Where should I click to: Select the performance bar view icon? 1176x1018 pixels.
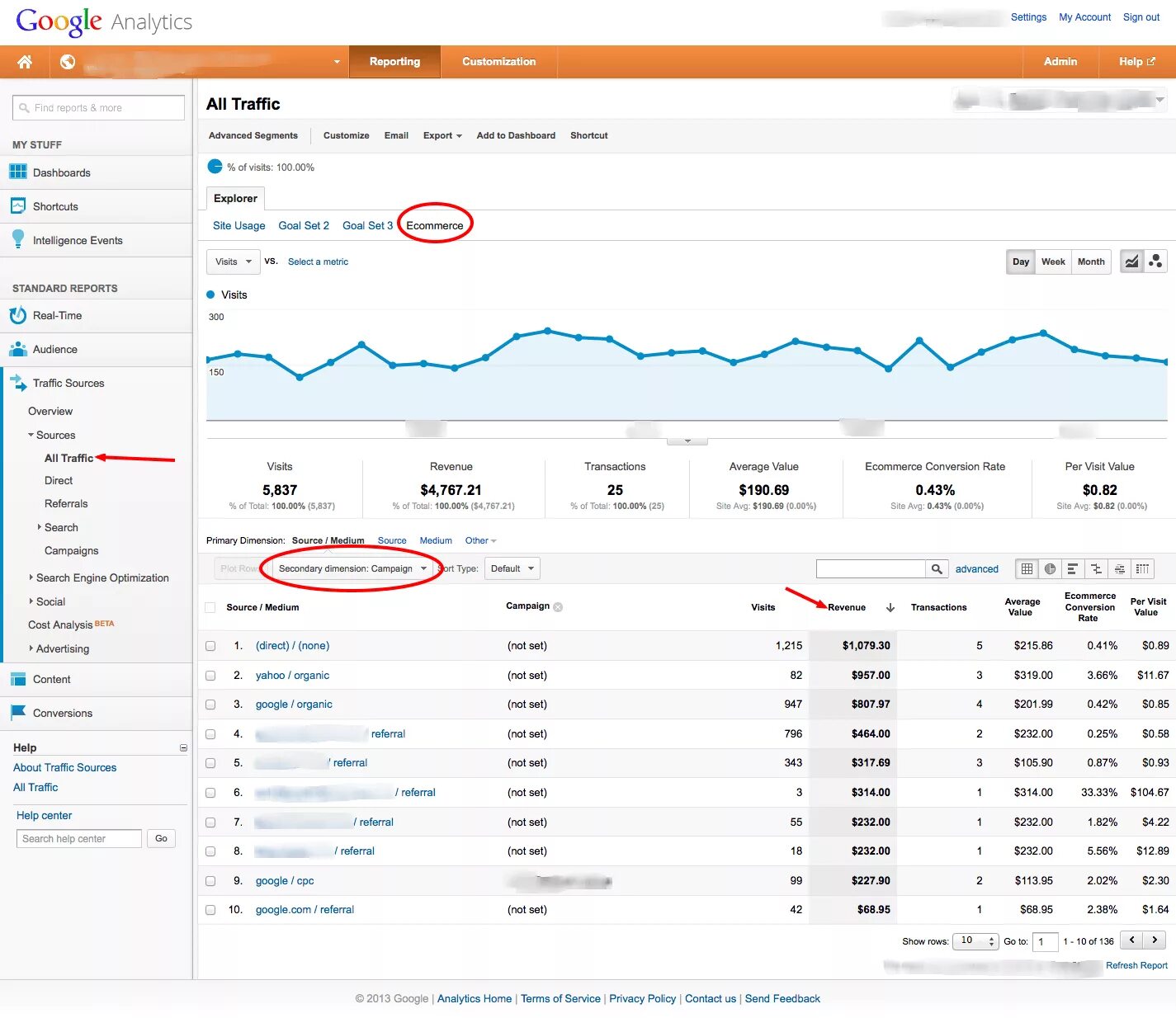(1073, 568)
